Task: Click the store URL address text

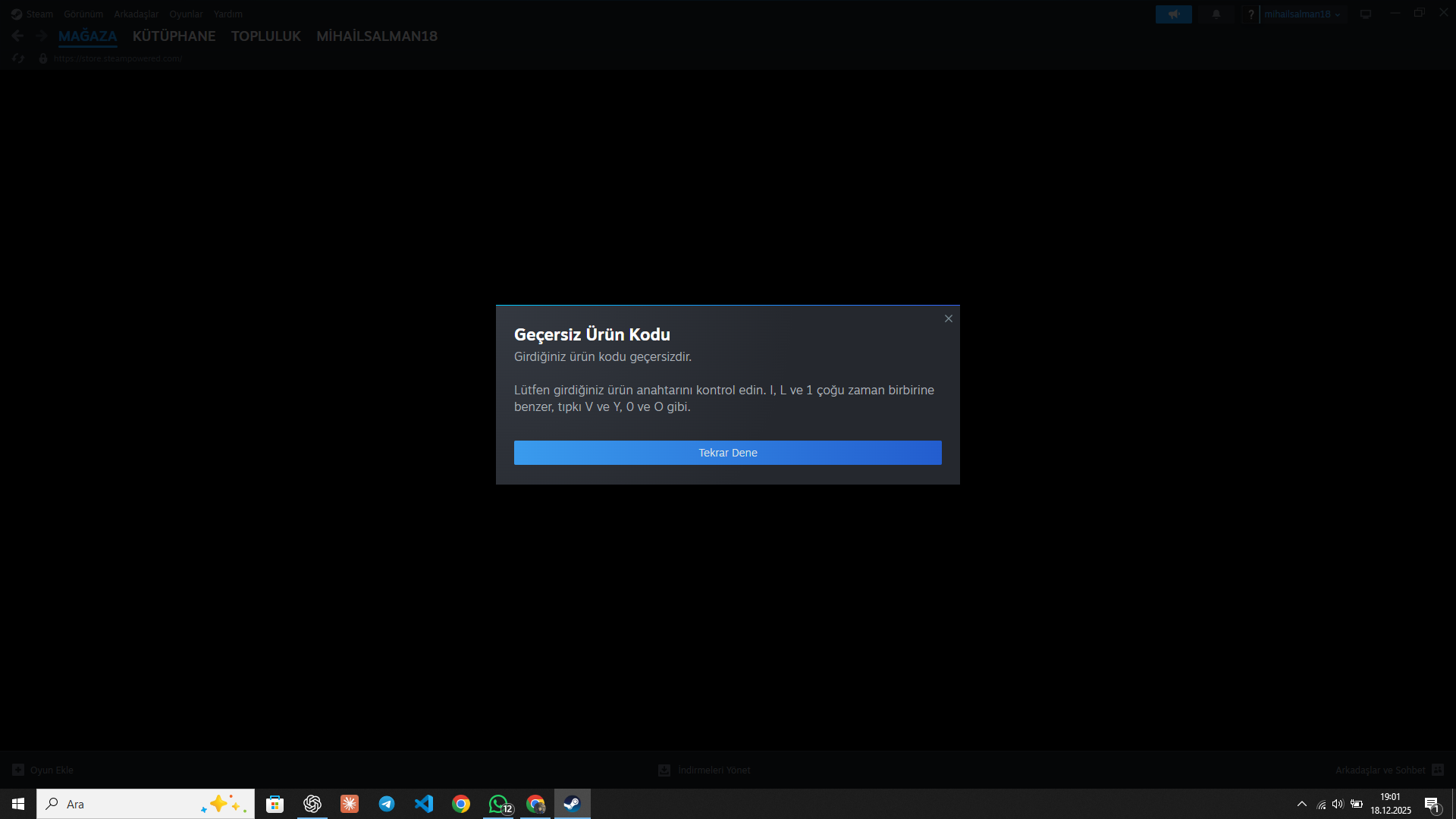Action: pos(118,58)
